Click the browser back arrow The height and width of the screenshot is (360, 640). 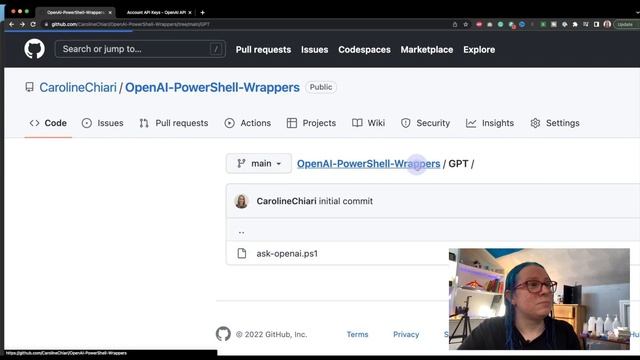(x=11, y=24)
